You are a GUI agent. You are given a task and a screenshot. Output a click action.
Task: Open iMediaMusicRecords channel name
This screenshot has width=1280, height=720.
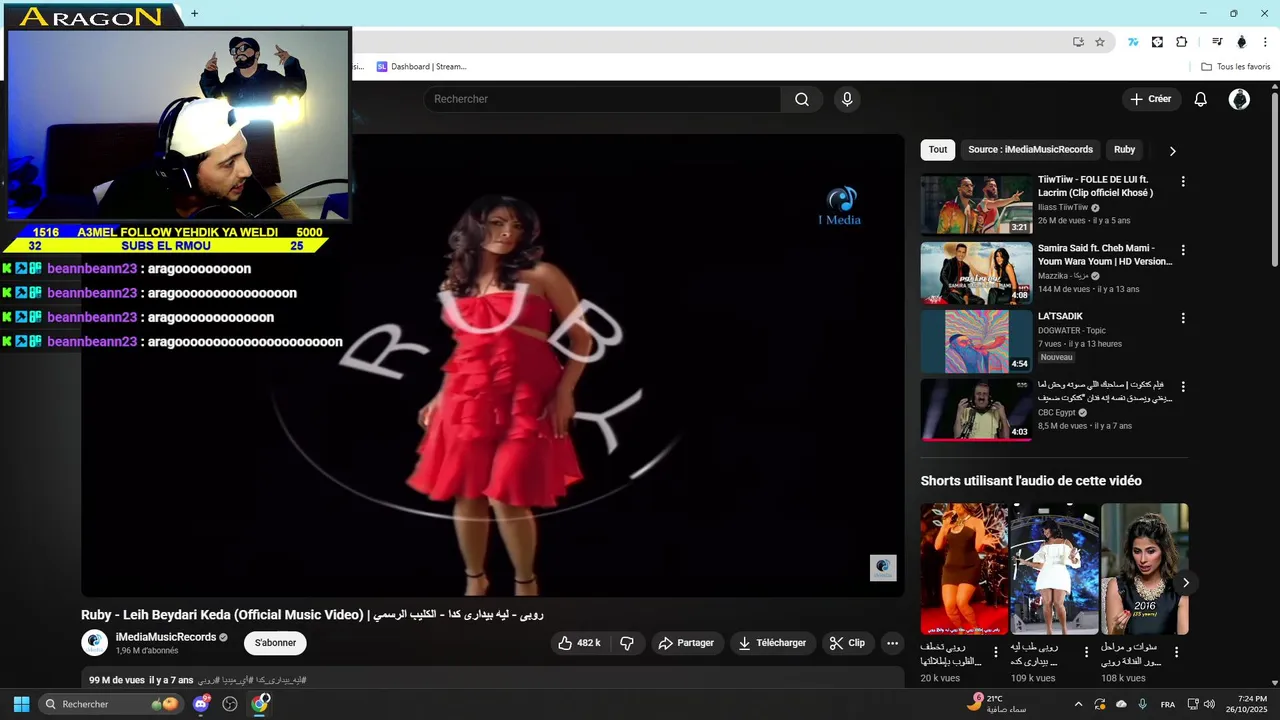pos(166,637)
